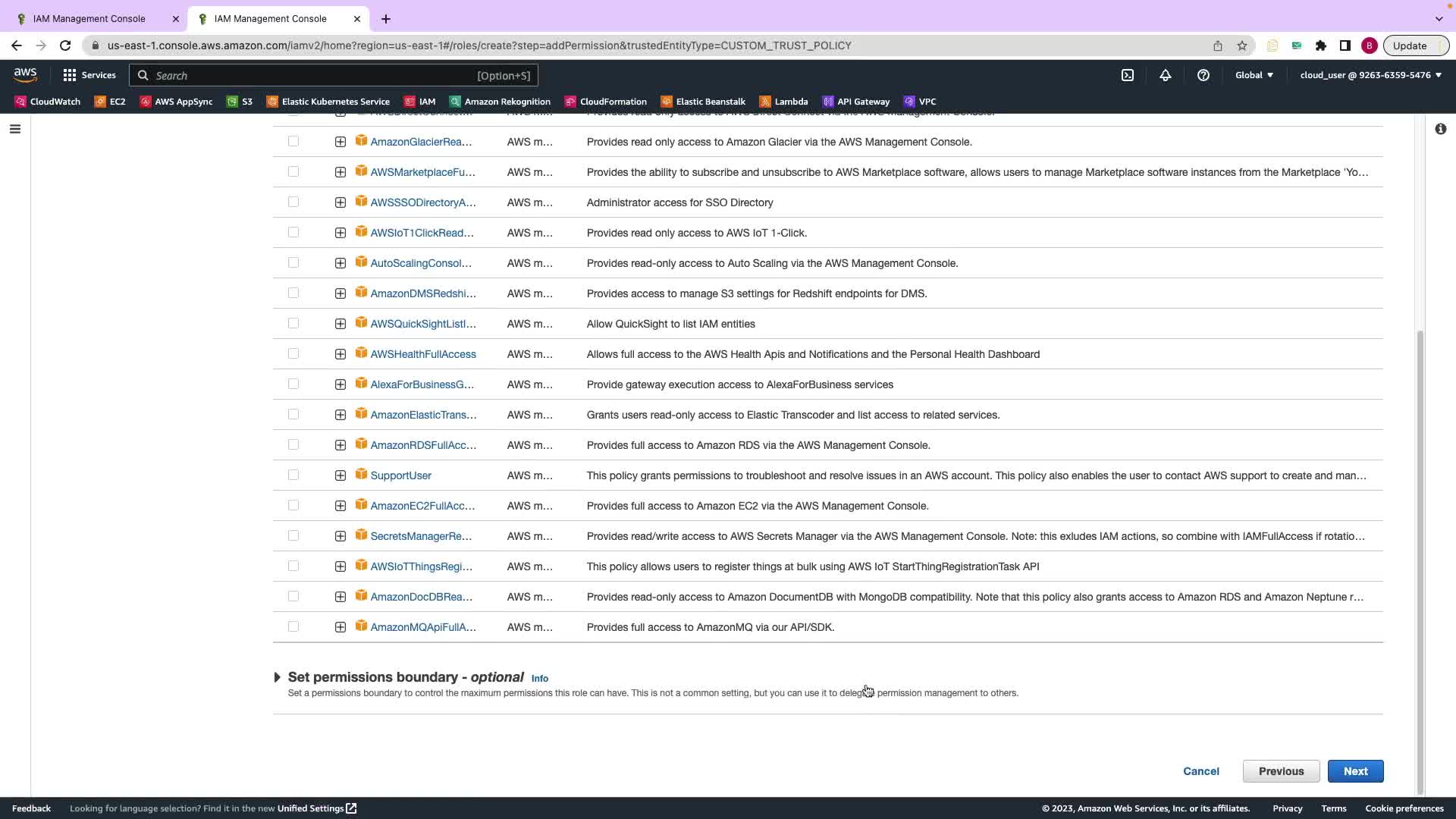Open AWS CloudShell terminal icon
Image resolution: width=1456 pixels, height=819 pixels.
pos(1128,75)
